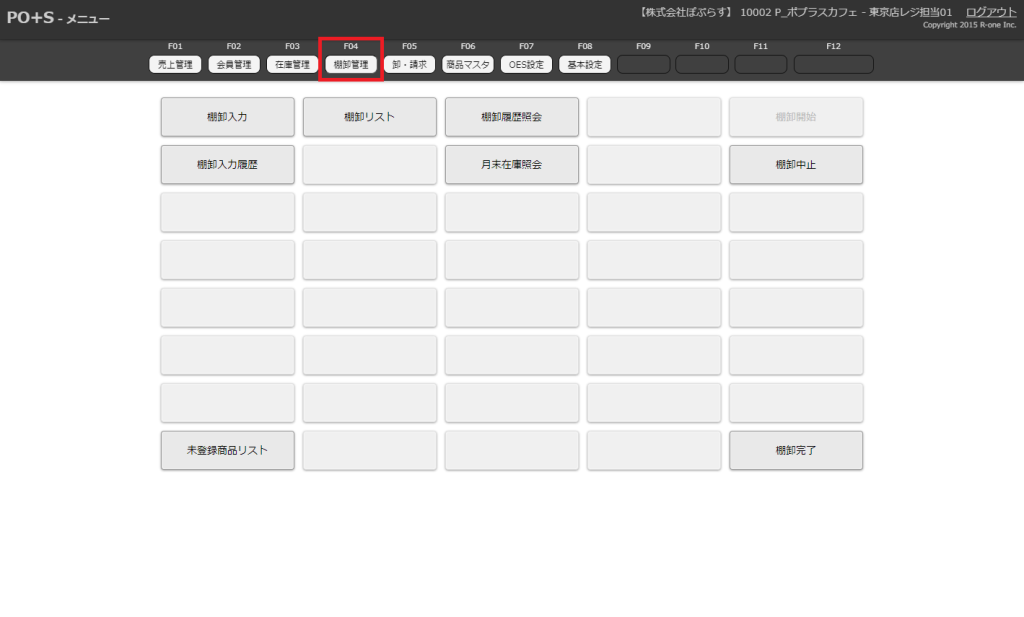Open the 卸・請求 (F05) menu
The height and width of the screenshot is (617, 1024).
tap(409, 65)
